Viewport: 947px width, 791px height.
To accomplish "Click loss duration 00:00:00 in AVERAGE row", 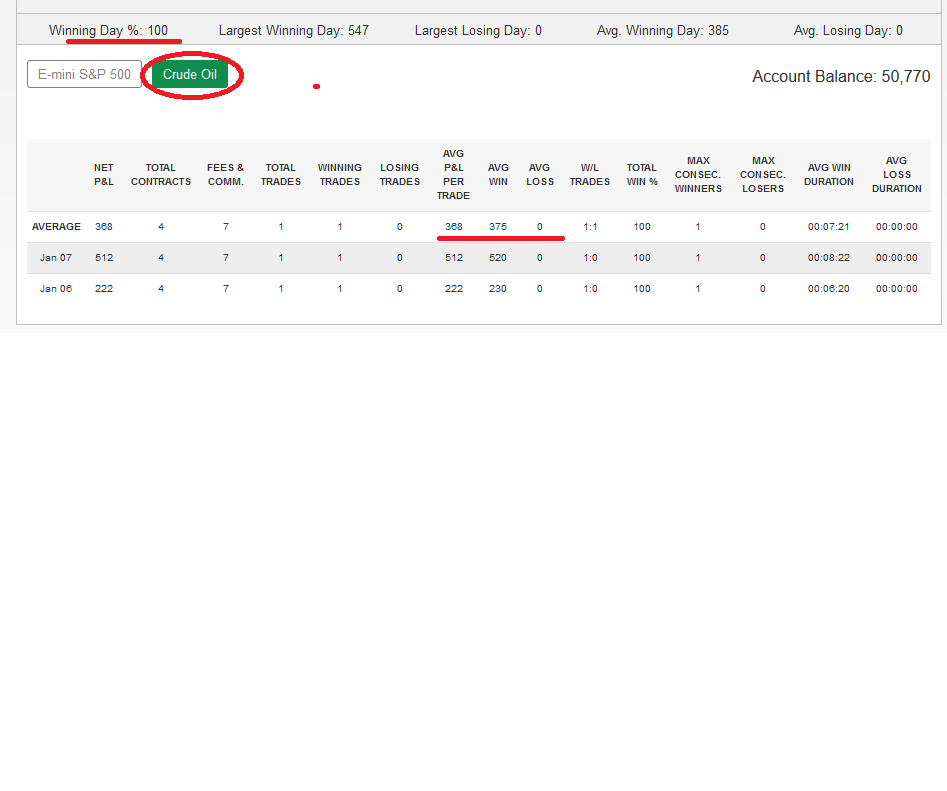I will coord(896,226).
